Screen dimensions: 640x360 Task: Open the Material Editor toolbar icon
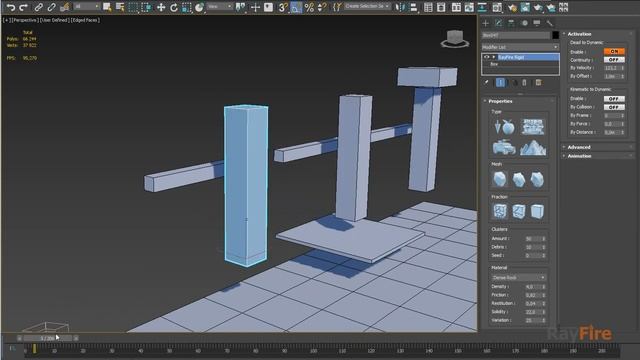497,7
